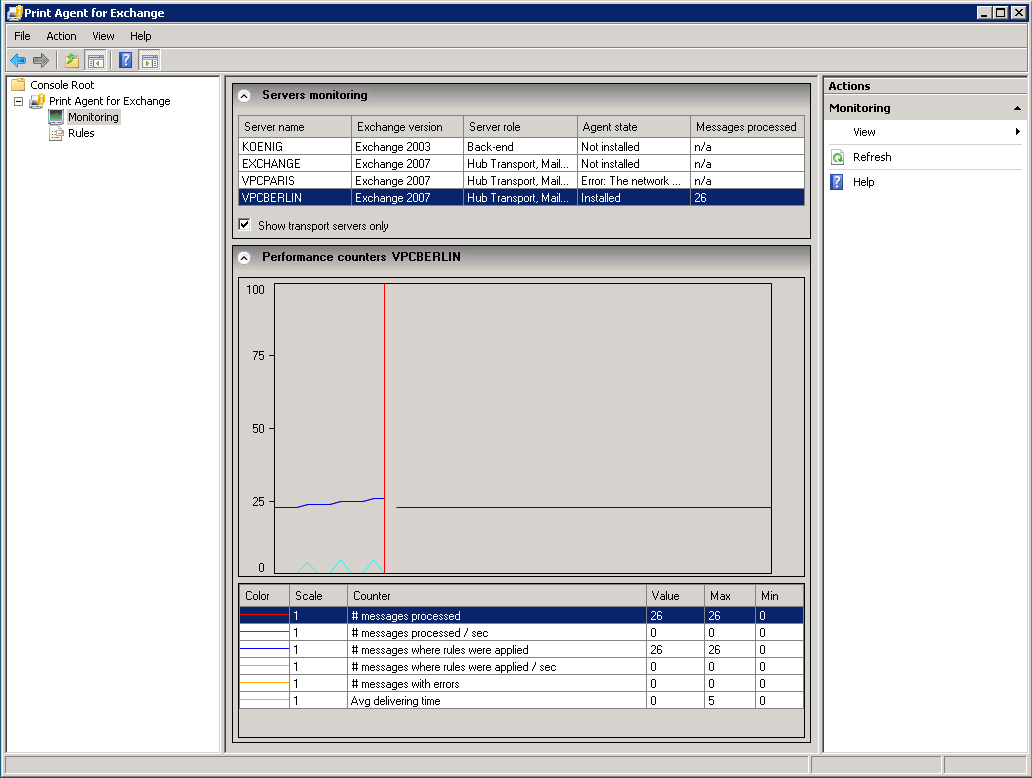The height and width of the screenshot is (778, 1032).
Task: Select the Monitoring tree node
Action: pos(93,117)
